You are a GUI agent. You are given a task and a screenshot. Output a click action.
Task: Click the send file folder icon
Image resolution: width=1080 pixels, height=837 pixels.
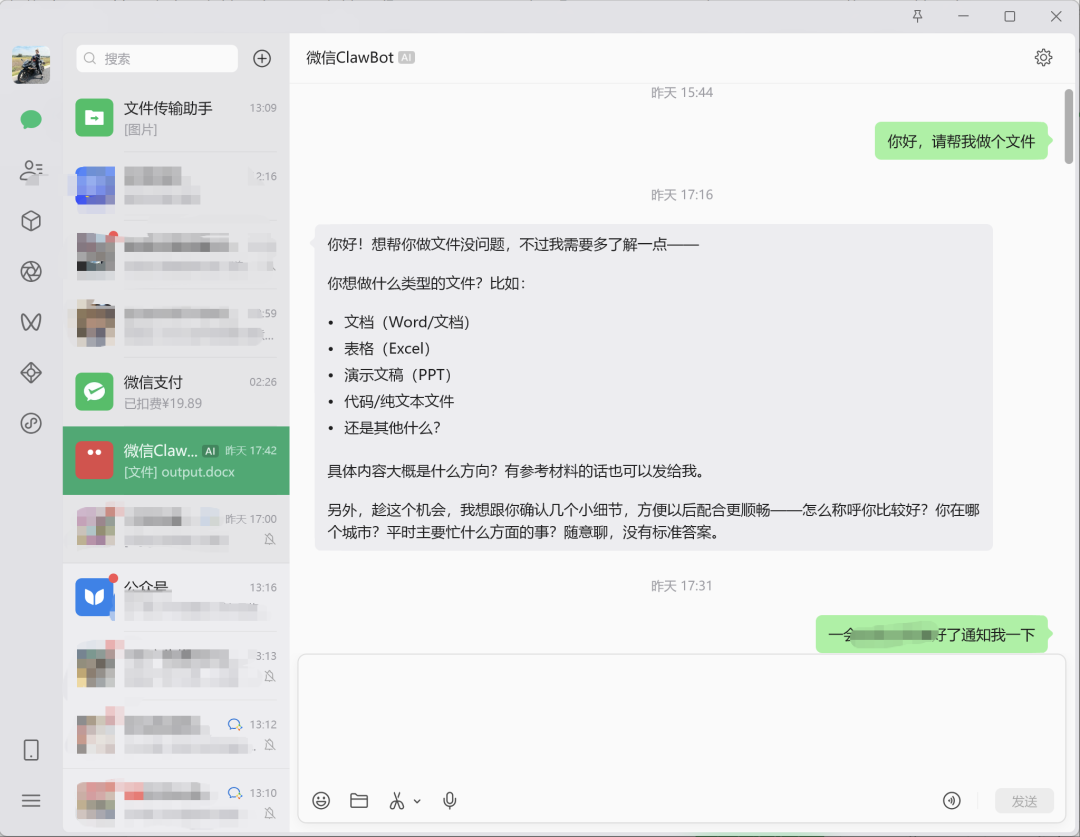click(359, 800)
